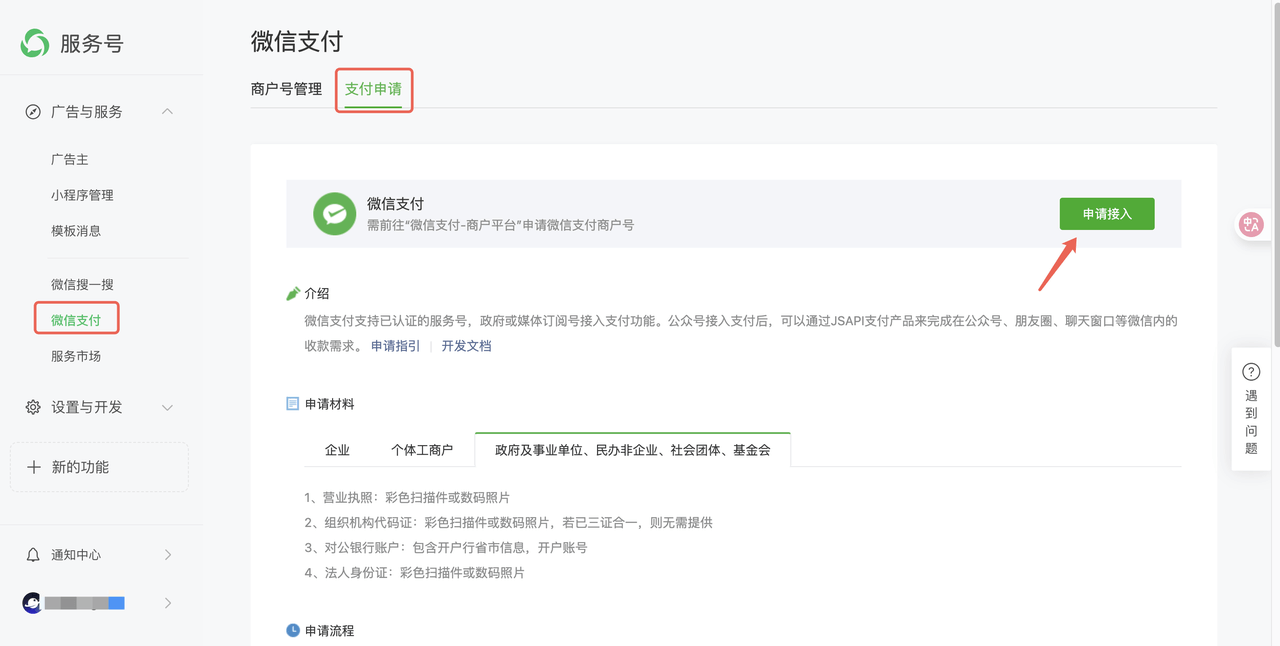This screenshot has height=646, width=1280.
Task: Select 小程序管理 in the sidebar
Action: (x=77, y=195)
